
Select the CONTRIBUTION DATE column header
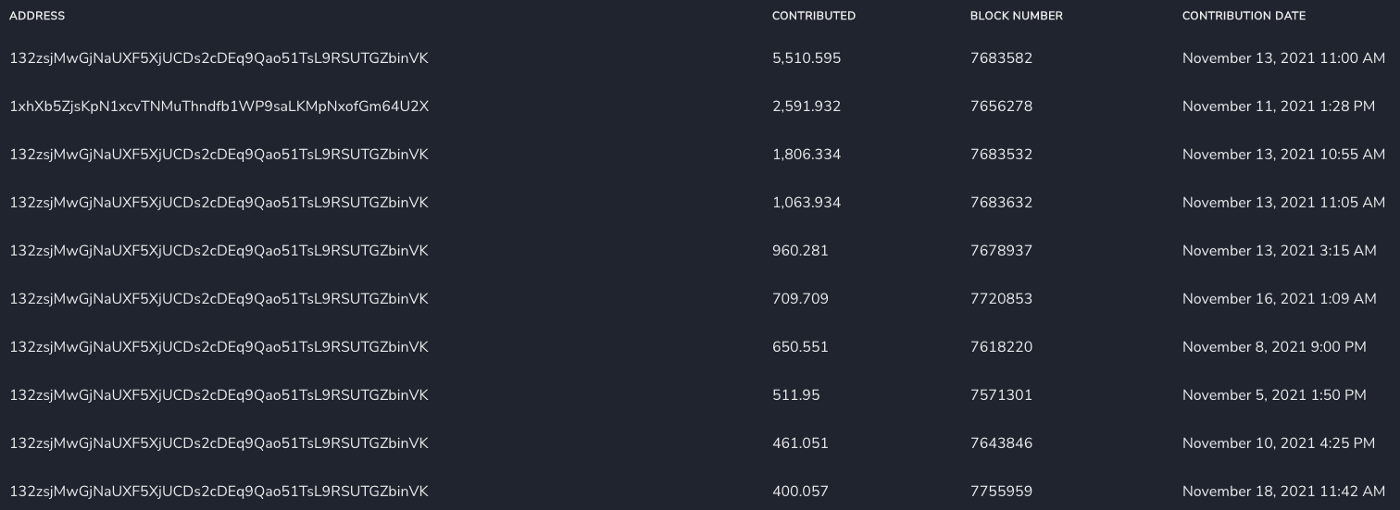[x=1243, y=16]
